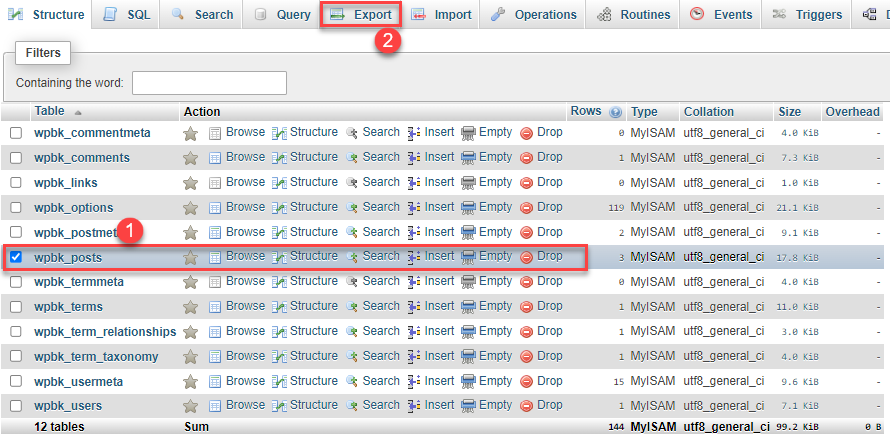890x438 pixels.
Task: Click the wpbk_postmeta Drop link
Action: point(549,232)
